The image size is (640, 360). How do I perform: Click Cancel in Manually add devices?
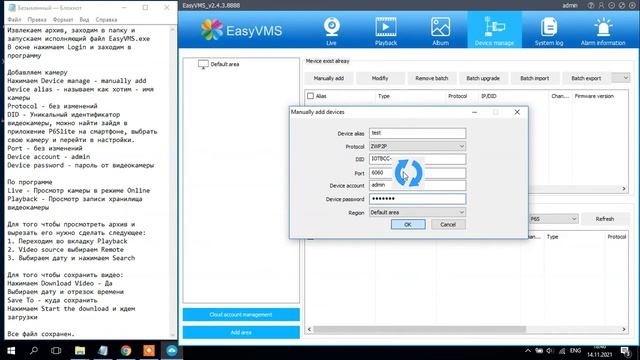[x=448, y=224]
